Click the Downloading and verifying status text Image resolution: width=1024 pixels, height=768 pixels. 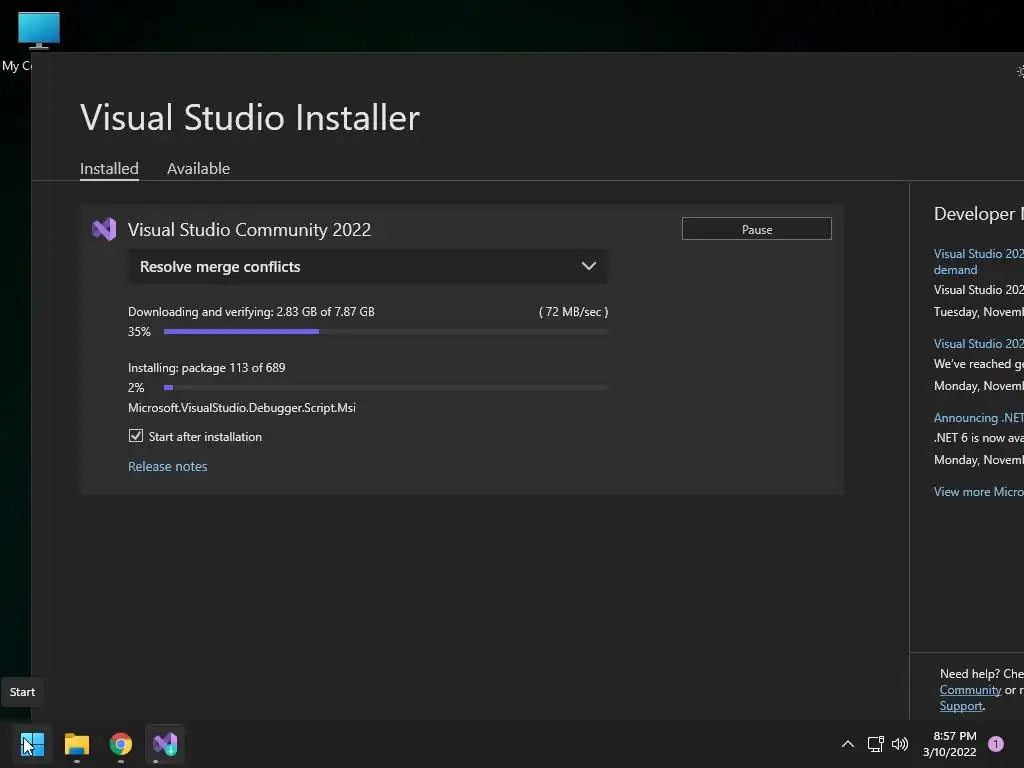click(251, 312)
